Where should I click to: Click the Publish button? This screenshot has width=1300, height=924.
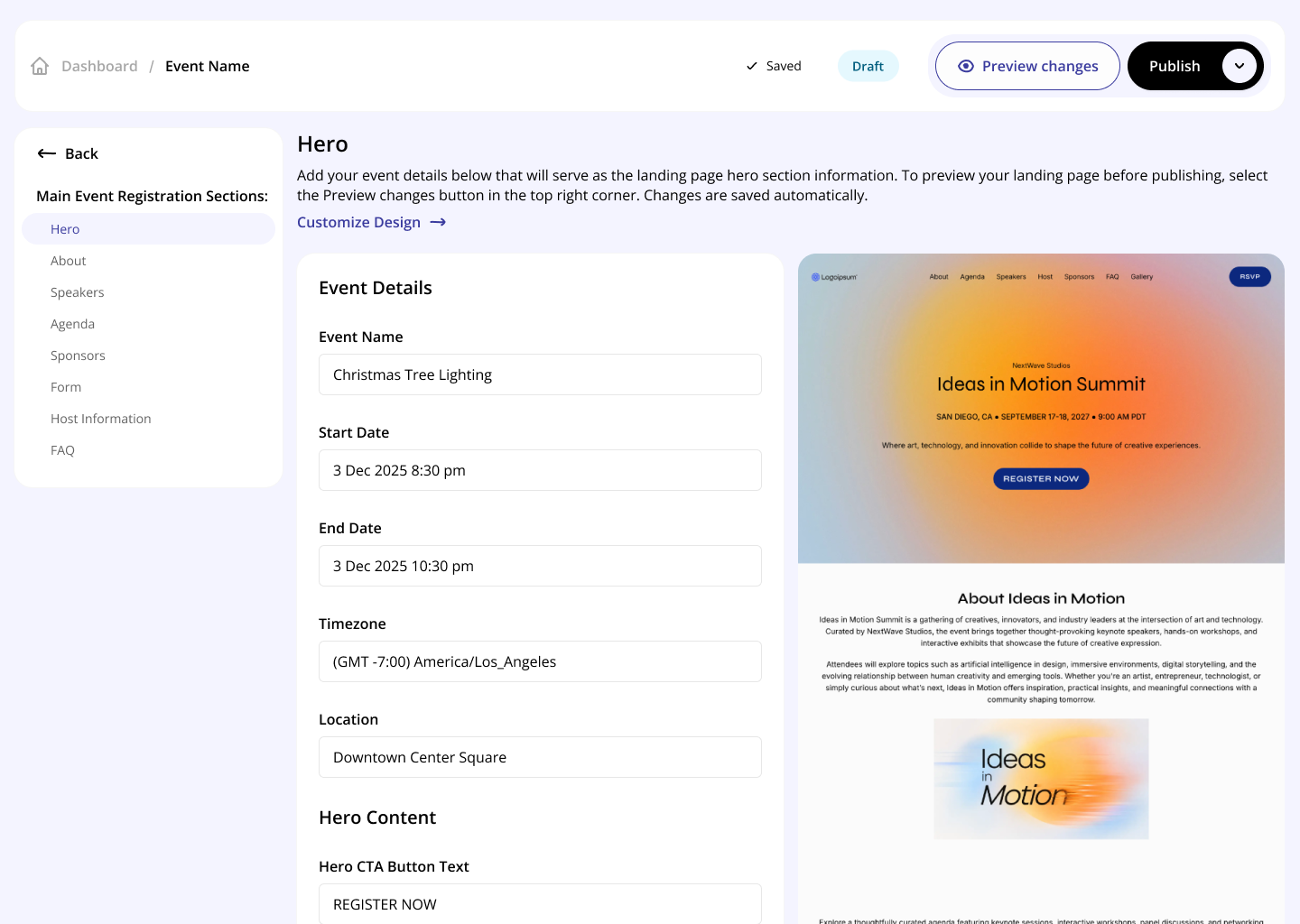[1175, 66]
